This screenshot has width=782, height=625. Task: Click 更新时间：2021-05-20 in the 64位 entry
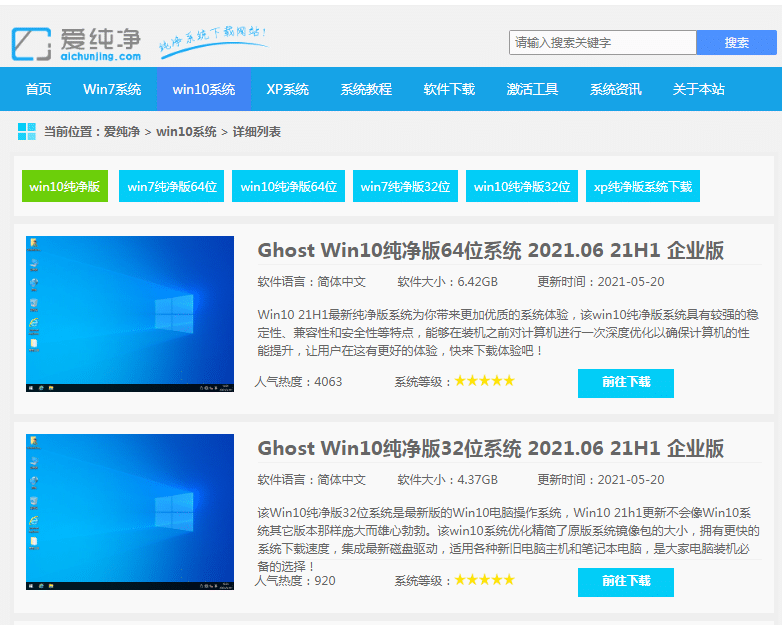(600, 282)
